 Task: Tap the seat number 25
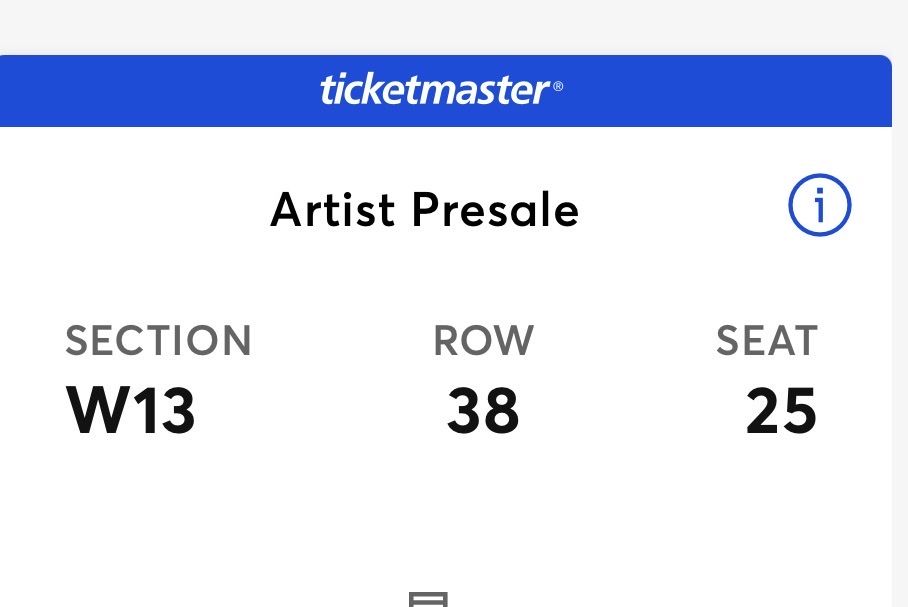pyautogui.click(x=781, y=410)
